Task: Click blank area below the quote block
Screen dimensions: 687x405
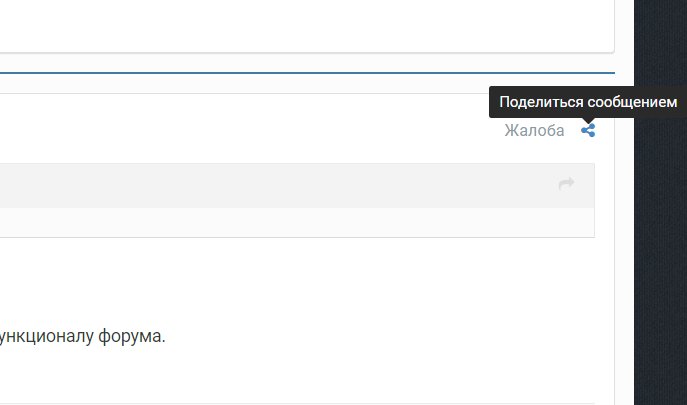Action: (300, 275)
